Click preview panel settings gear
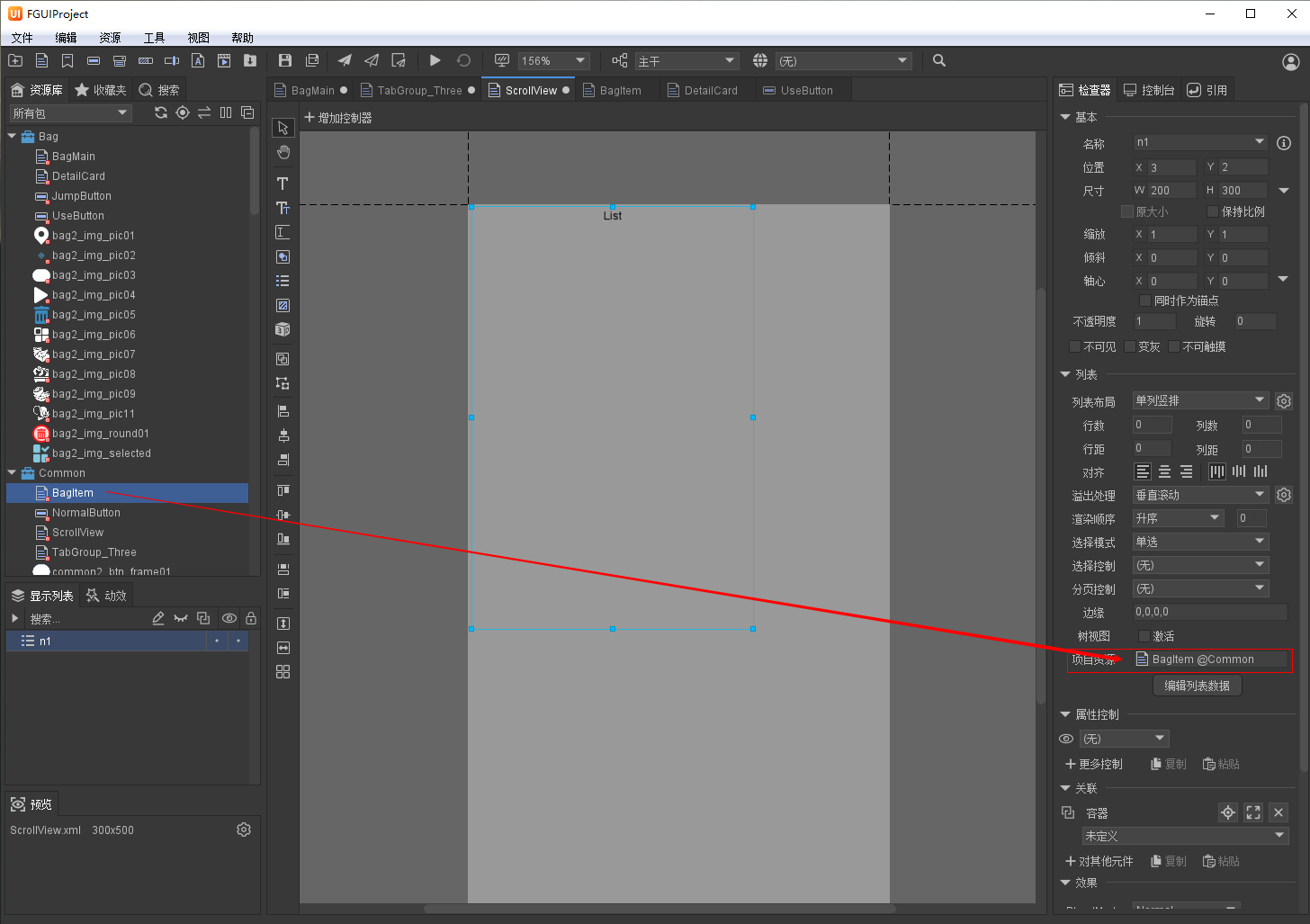Image resolution: width=1310 pixels, height=924 pixels. point(244,830)
